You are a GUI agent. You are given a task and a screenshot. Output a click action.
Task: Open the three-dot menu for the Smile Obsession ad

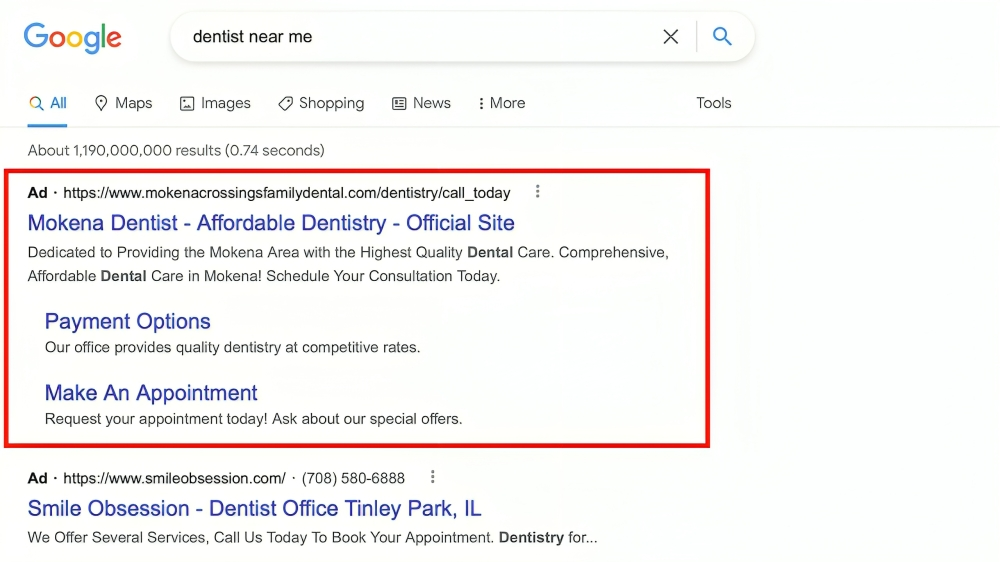[432, 478]
